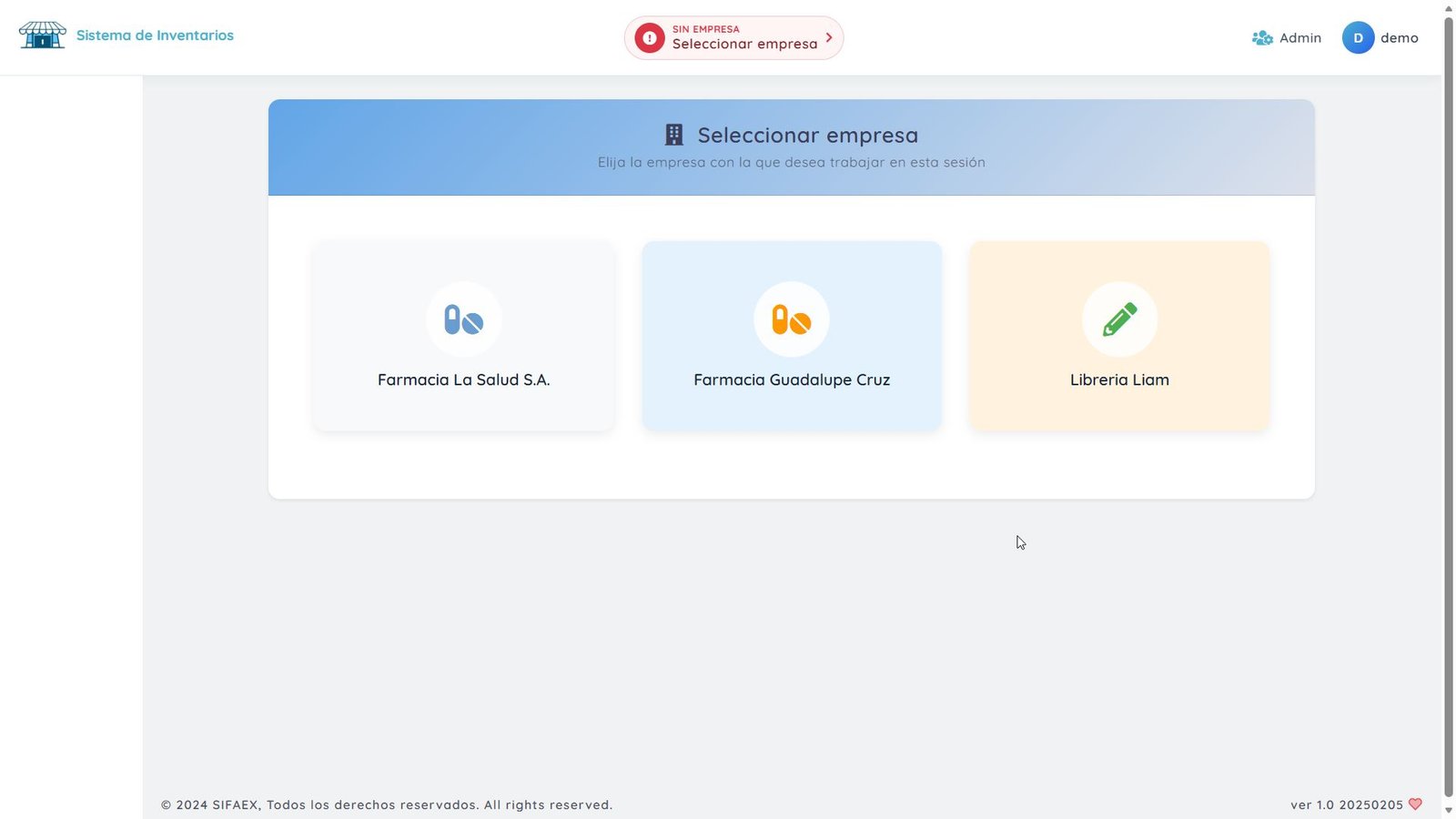Viewport: 1456px width, 819px height.
Task: Click the version text ver 1.0 20250205
Action: [x=1347, y=804]
